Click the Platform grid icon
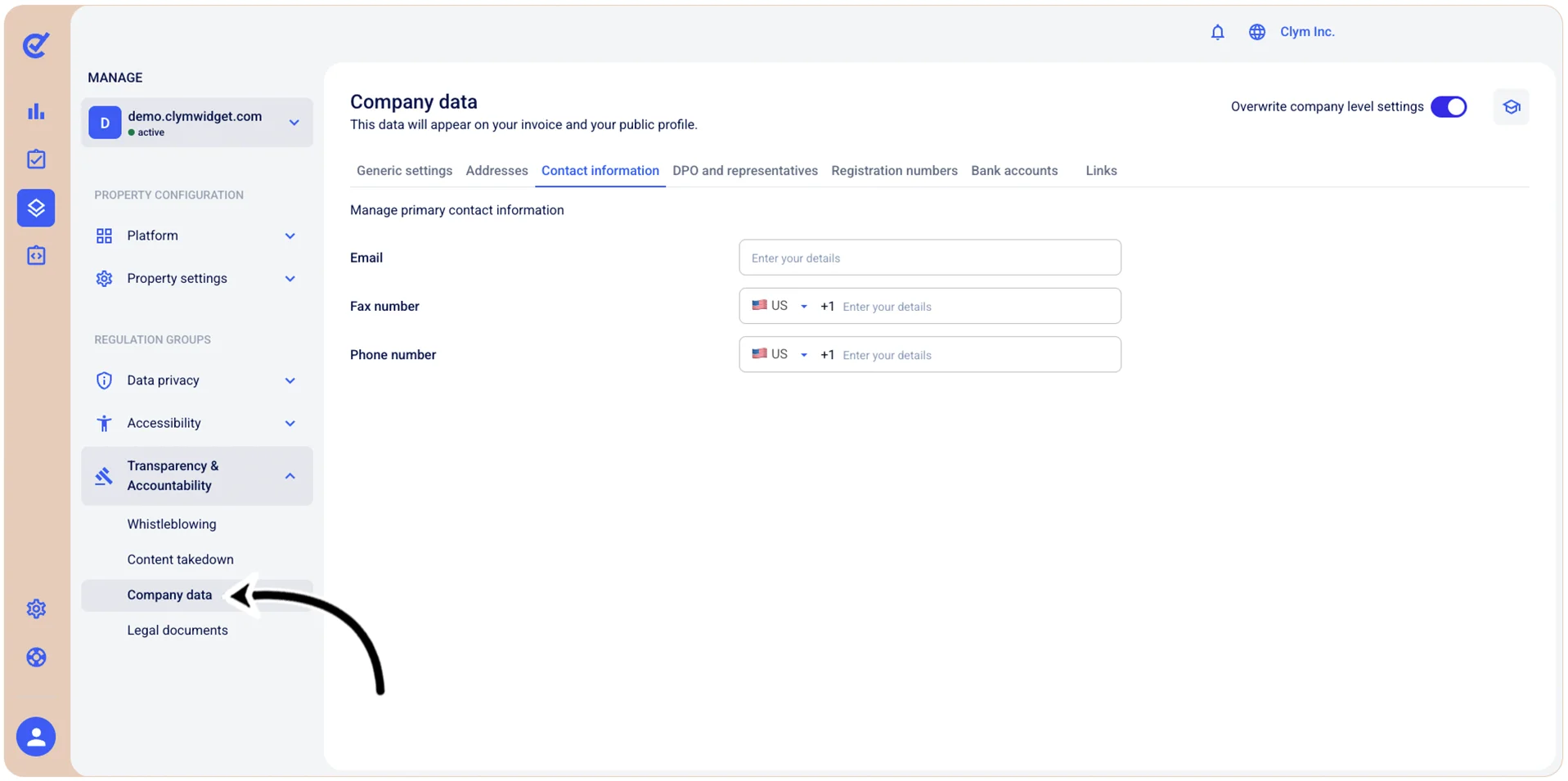 (104, 236)
